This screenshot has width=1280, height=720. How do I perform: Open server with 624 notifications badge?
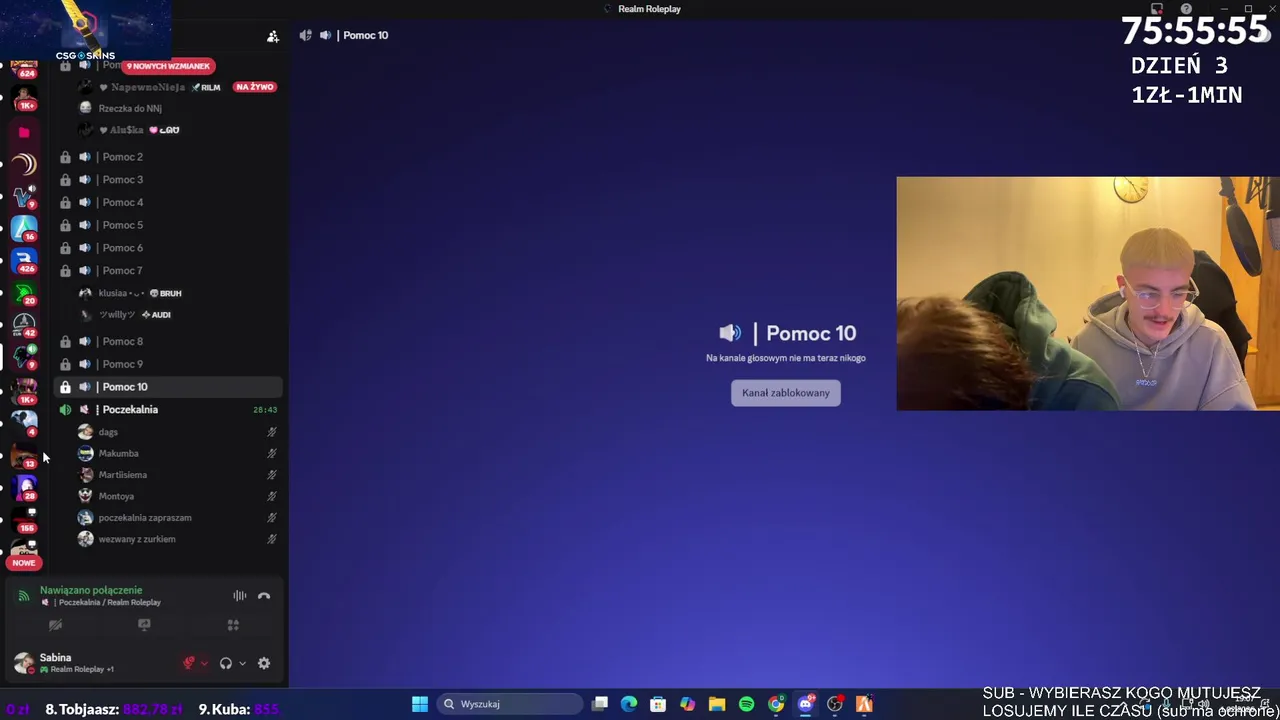tap(24, 68)
